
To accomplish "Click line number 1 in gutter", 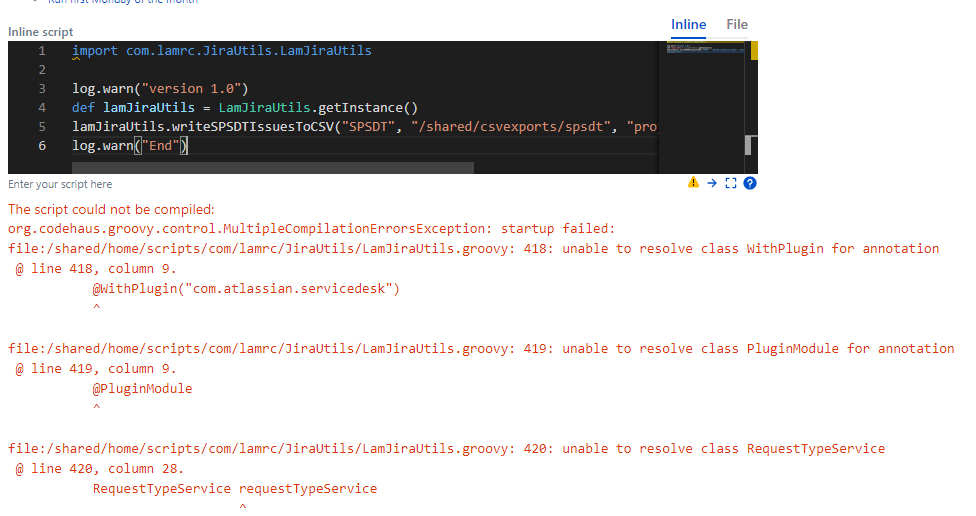I will point(41,51).
